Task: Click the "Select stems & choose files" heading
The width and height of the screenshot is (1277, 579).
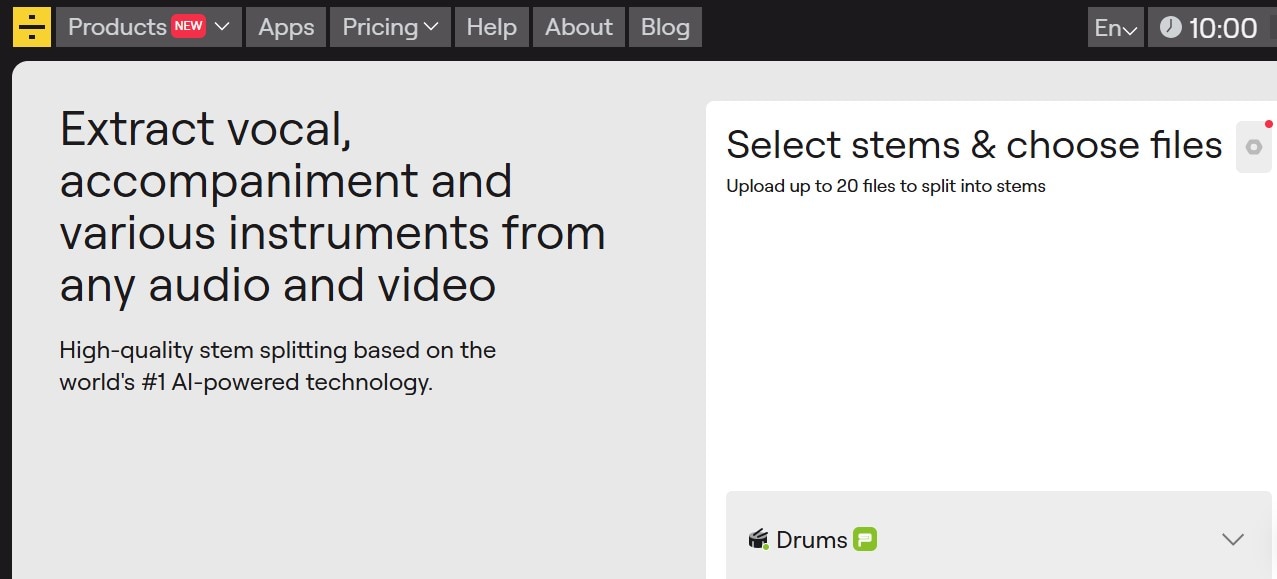Action: [x=974, y=145]
